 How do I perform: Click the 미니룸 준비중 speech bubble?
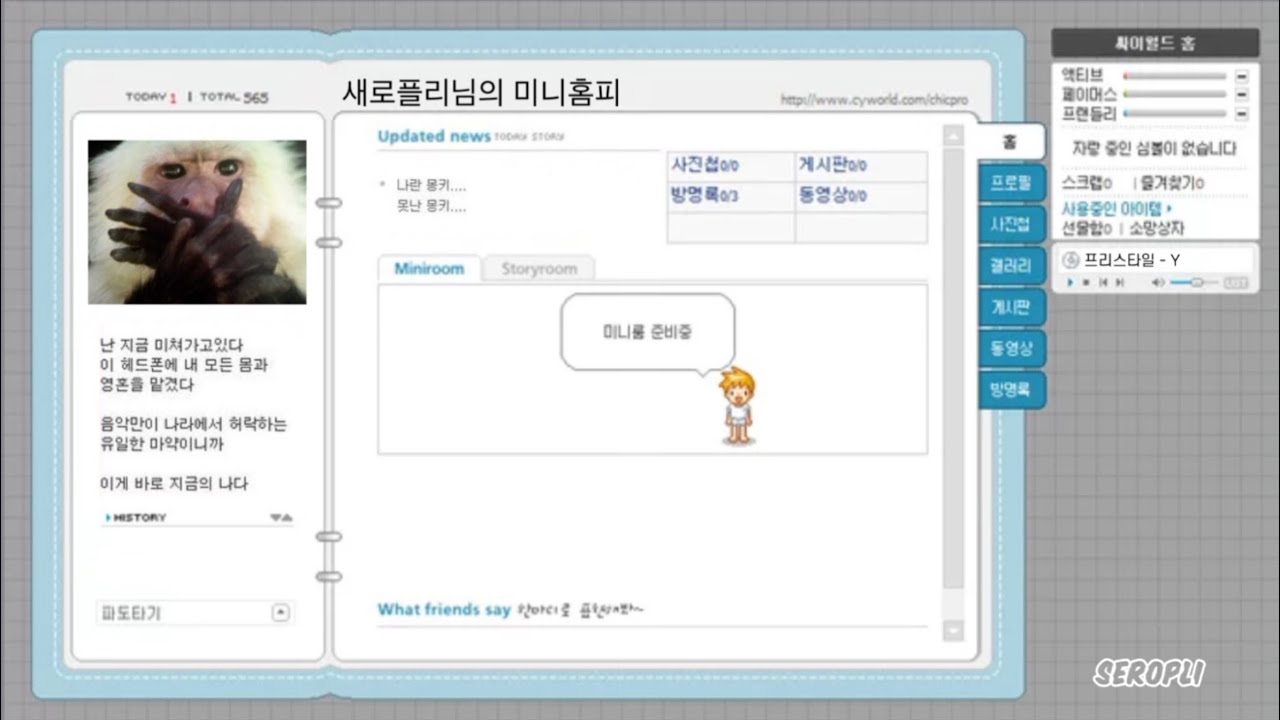(x=648, y=333)
